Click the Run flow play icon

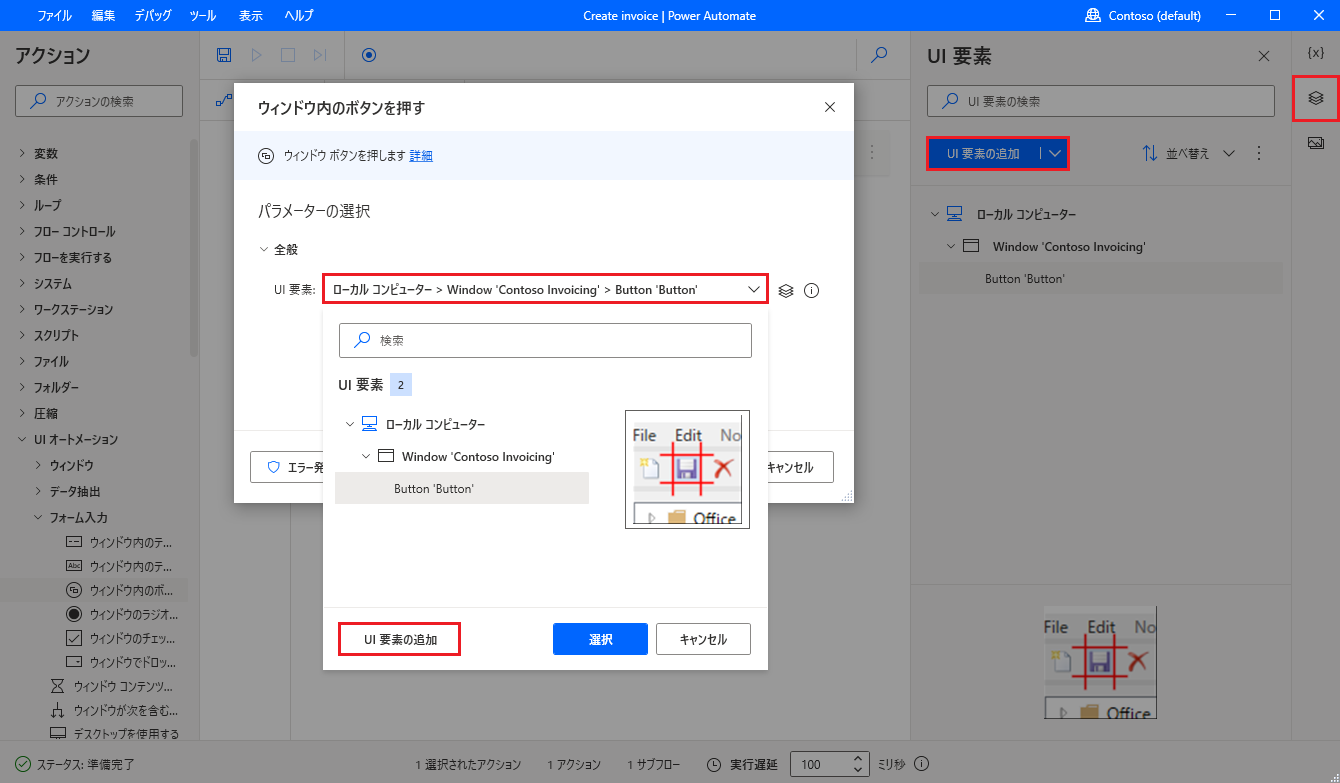click(x=256, y=55)
